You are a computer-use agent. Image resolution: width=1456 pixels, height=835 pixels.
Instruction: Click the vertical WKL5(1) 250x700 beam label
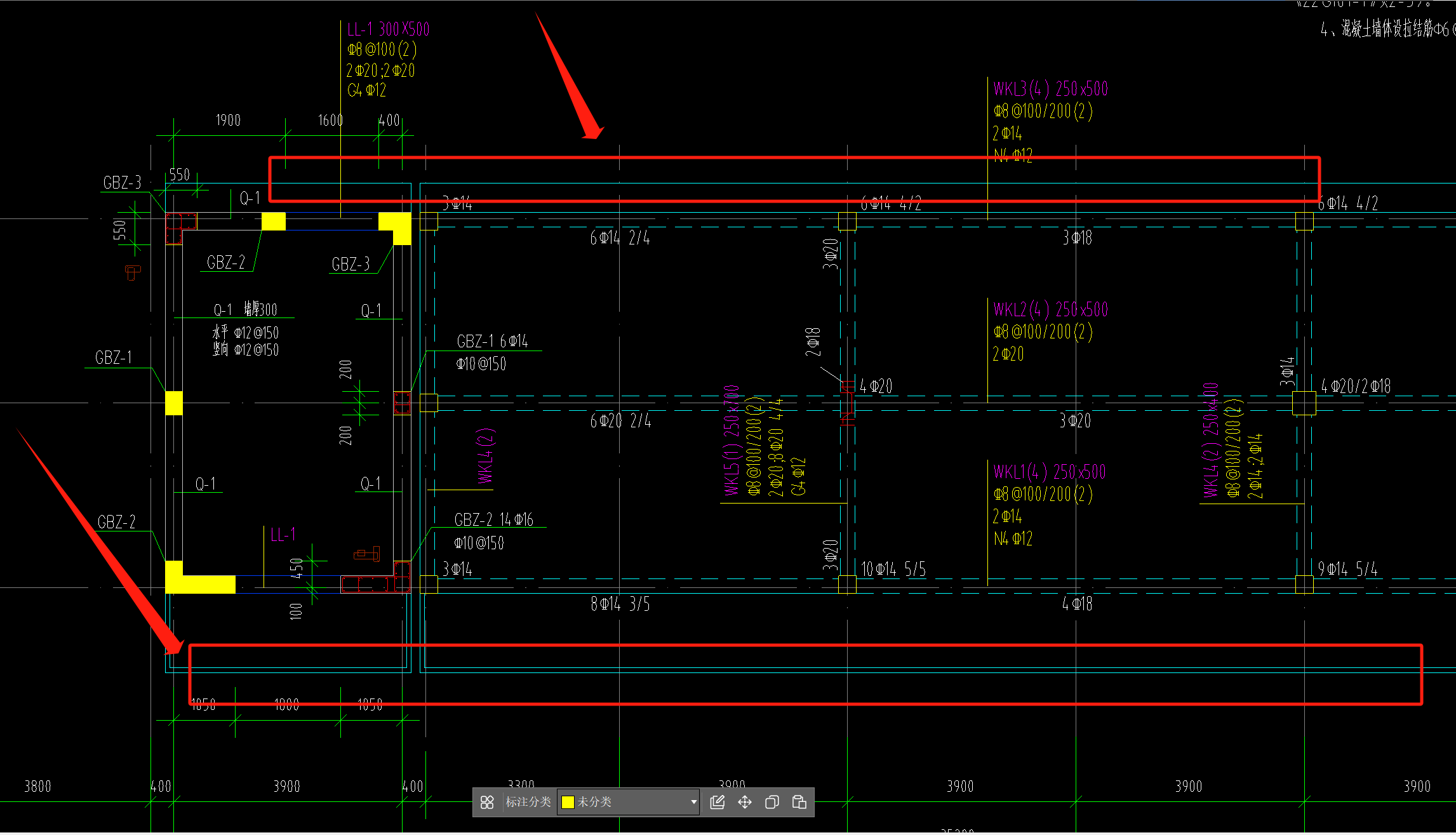click(731, 441)
